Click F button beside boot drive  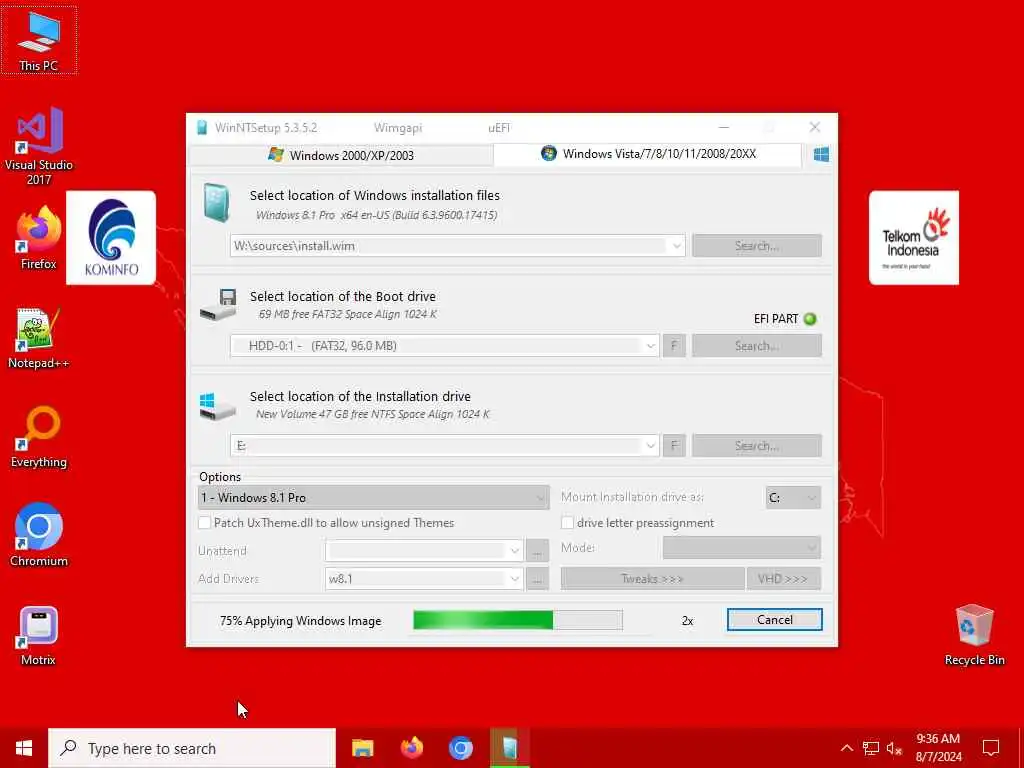coord(674,345)
